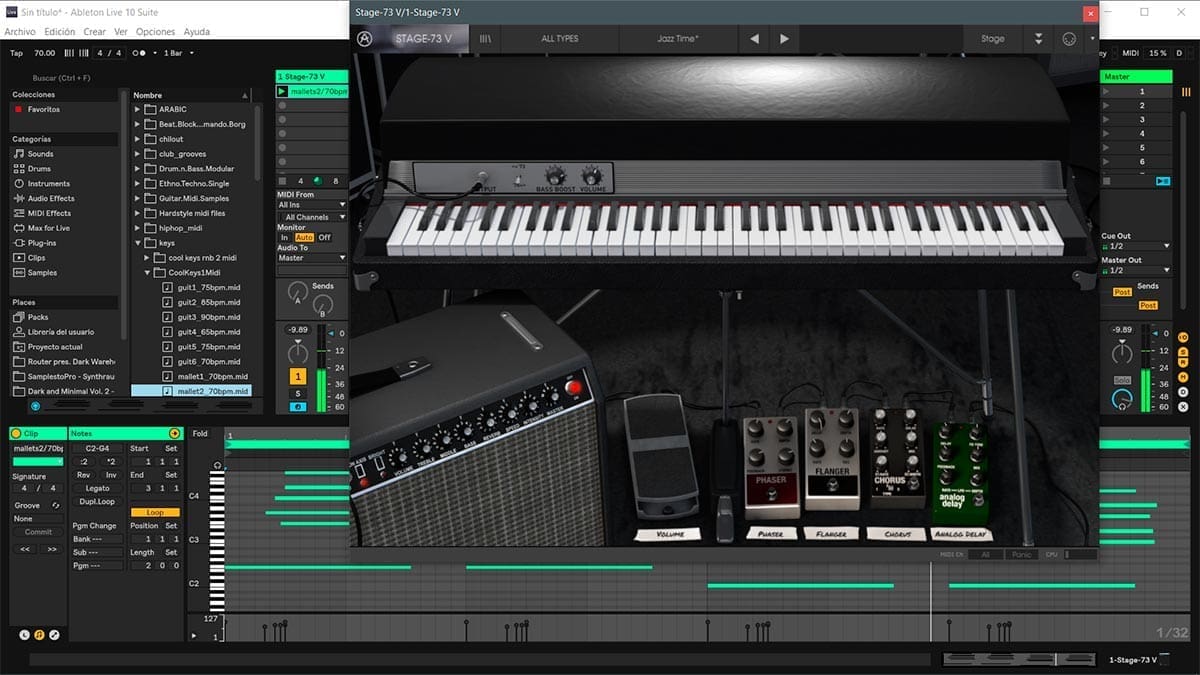Open Cue Out 1/2 dropdown
The width and height of the screenshot is (1200, 675).
click(x=1136, y=246)
